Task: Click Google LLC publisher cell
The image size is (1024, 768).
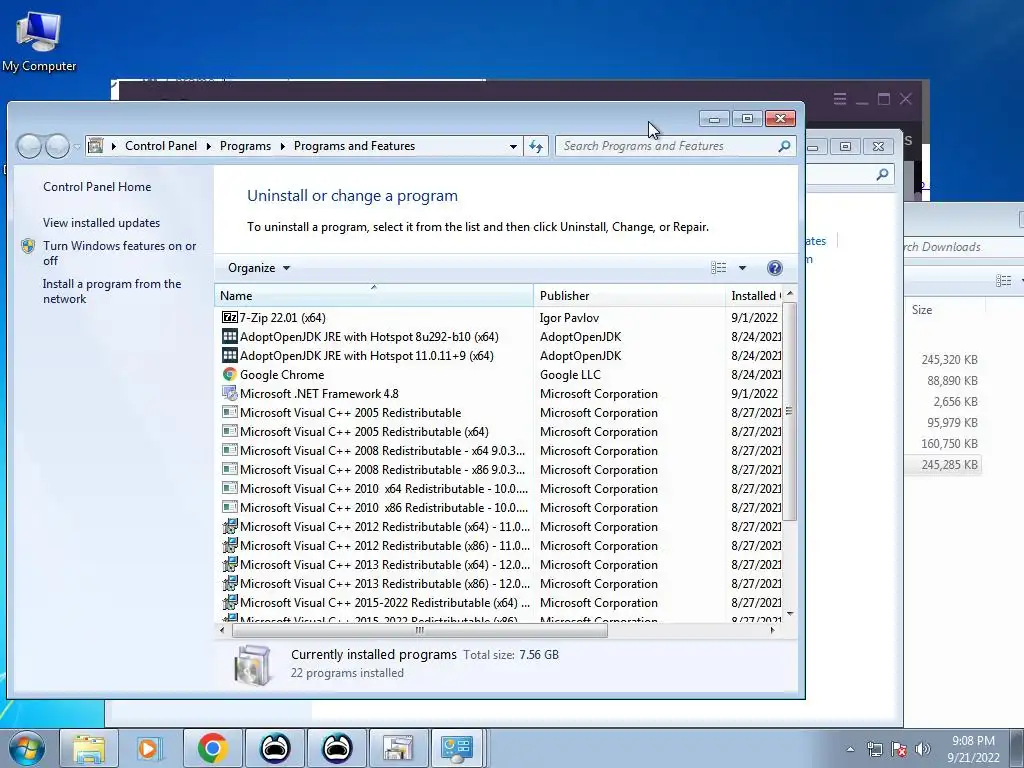Action: point(569,374)
